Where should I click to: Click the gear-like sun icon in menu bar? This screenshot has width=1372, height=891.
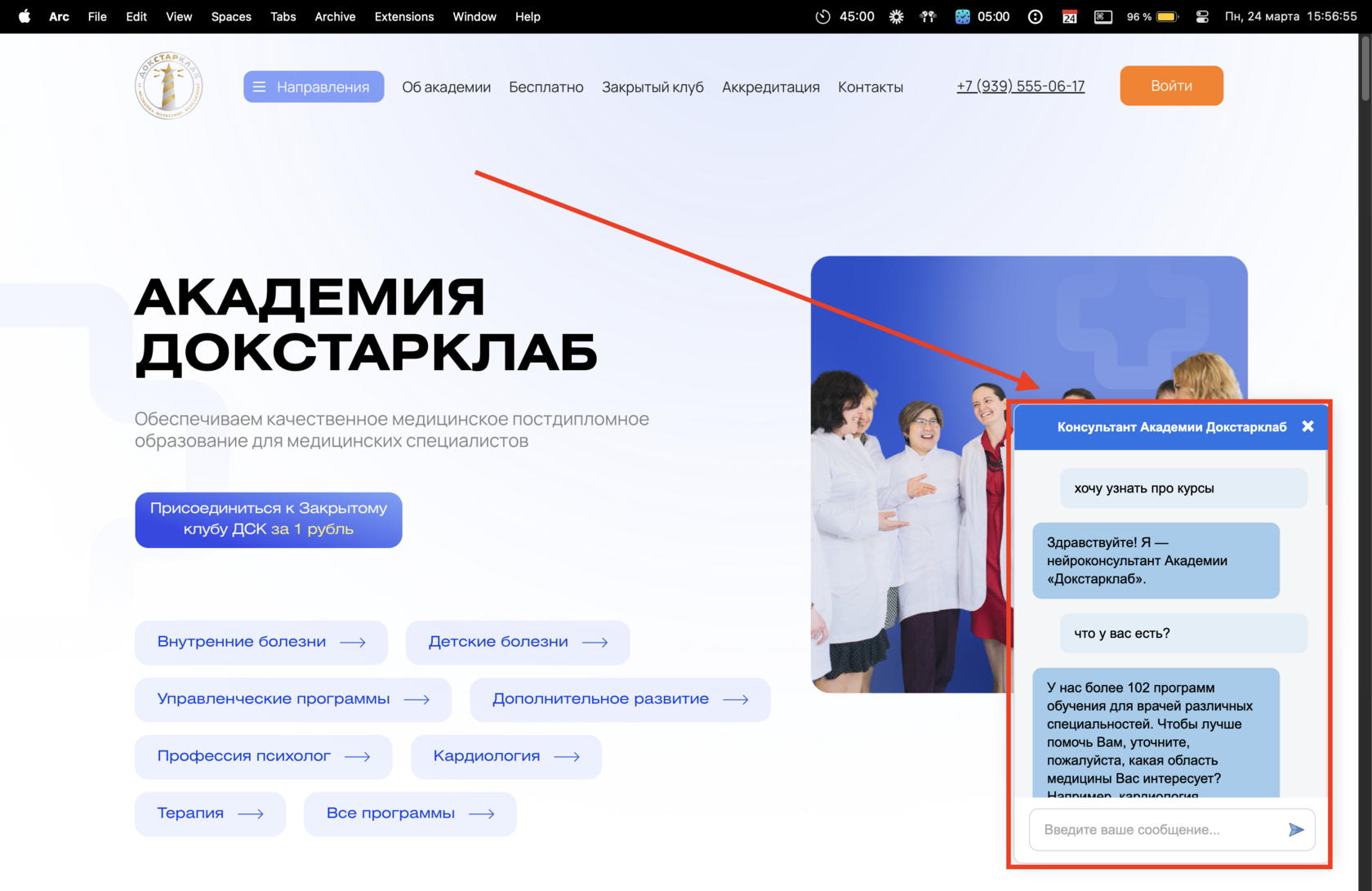tap(897, 16)
